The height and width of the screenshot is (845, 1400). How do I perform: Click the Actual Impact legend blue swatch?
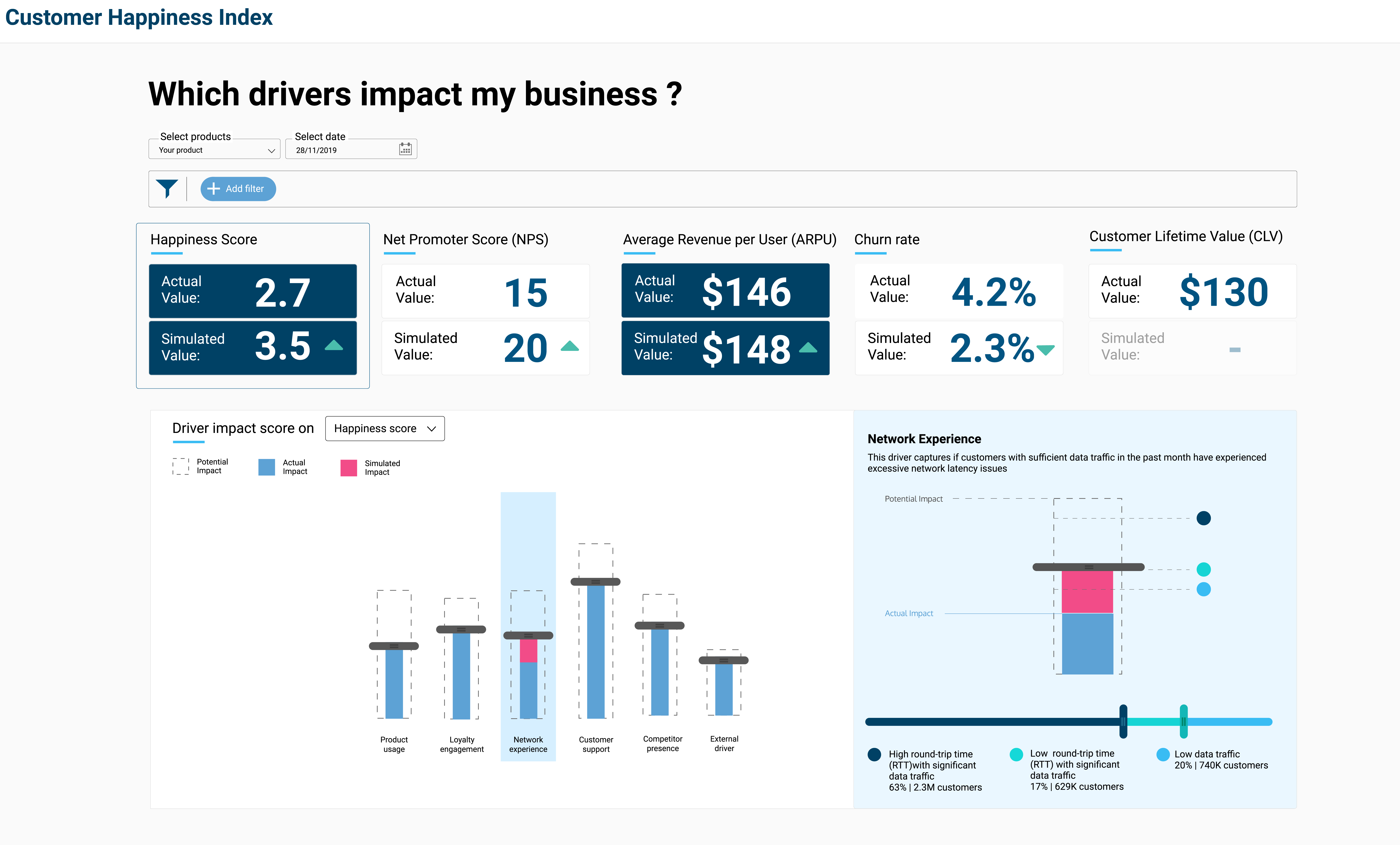(x=266, y=467)
